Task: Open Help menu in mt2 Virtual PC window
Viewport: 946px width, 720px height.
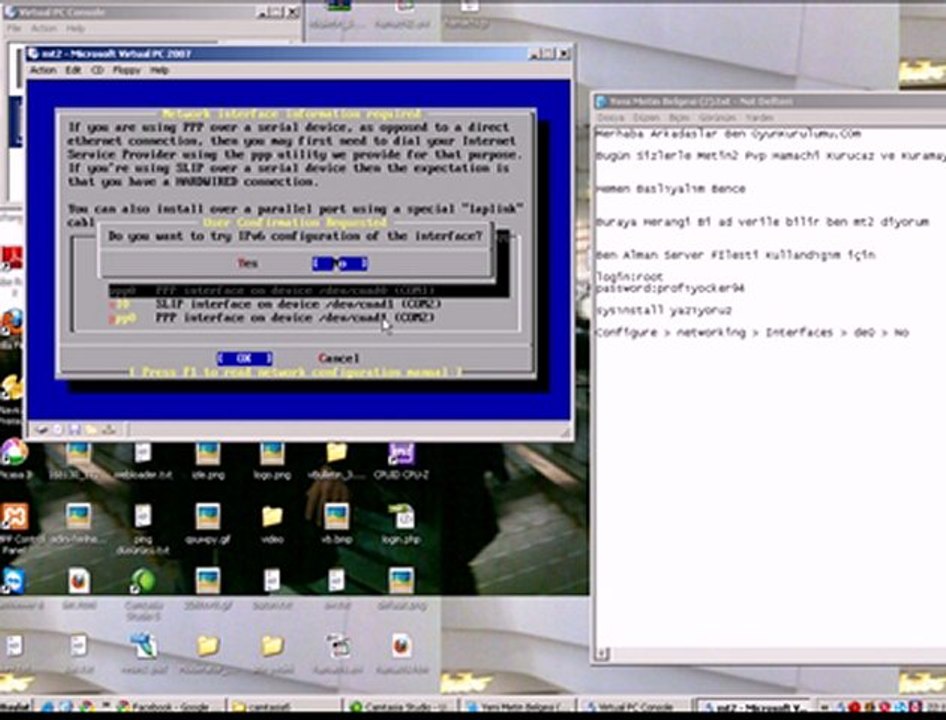Action: coord(159,70)
